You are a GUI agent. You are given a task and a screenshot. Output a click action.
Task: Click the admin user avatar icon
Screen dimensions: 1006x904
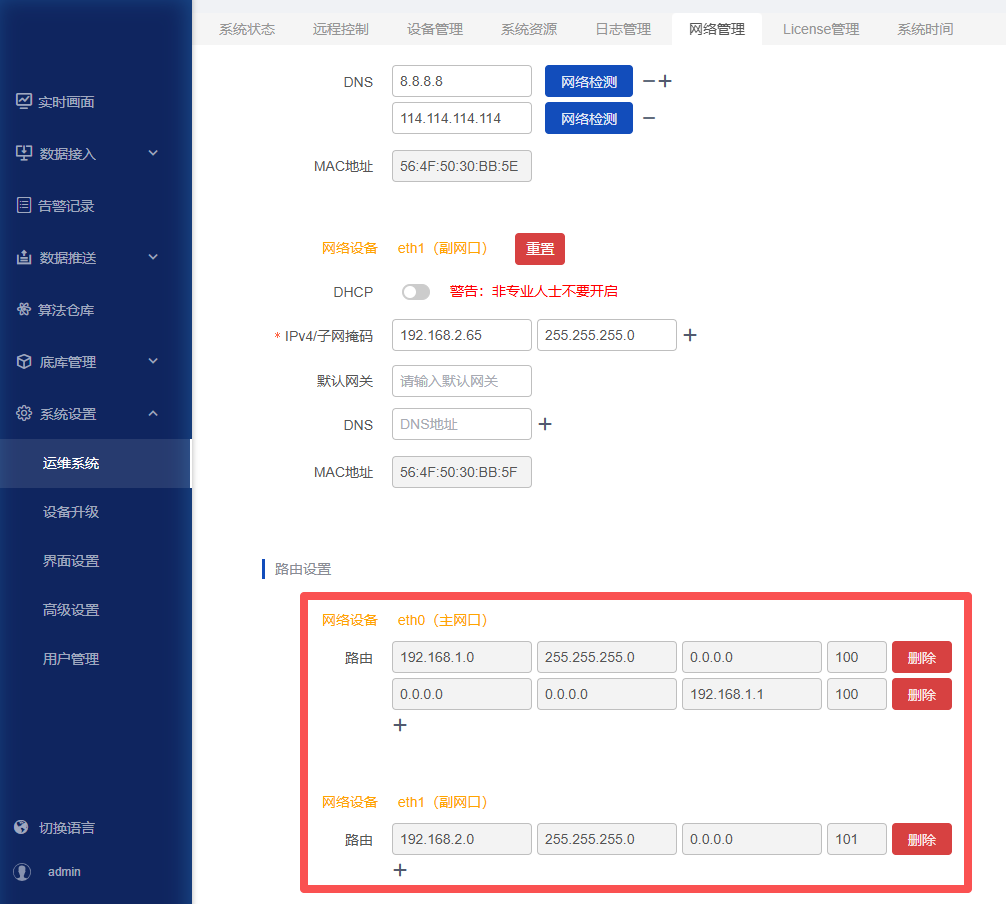pyautogui.click(x=22, y=871)
